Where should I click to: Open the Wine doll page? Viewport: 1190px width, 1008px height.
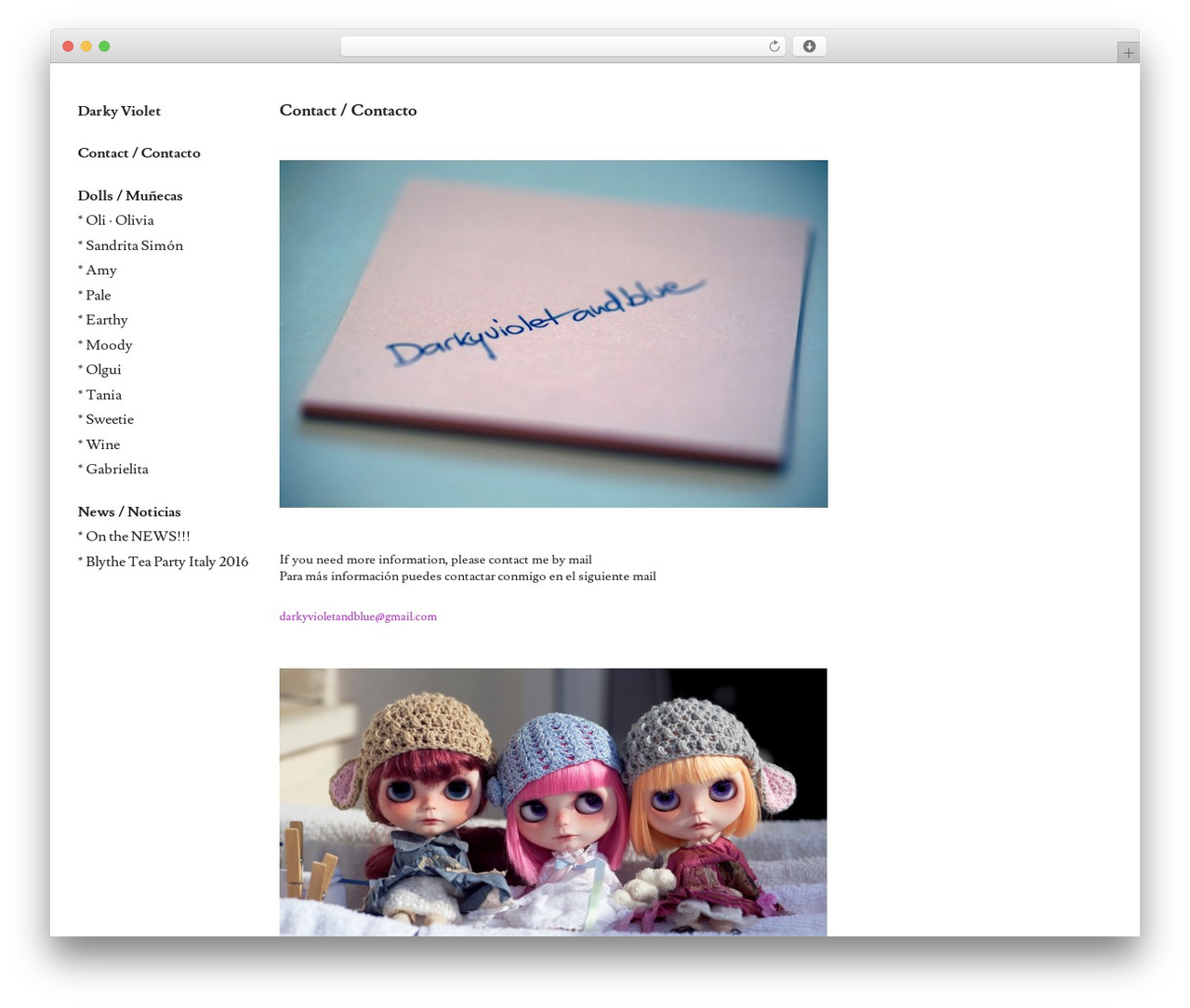click(x=99, y=444)
